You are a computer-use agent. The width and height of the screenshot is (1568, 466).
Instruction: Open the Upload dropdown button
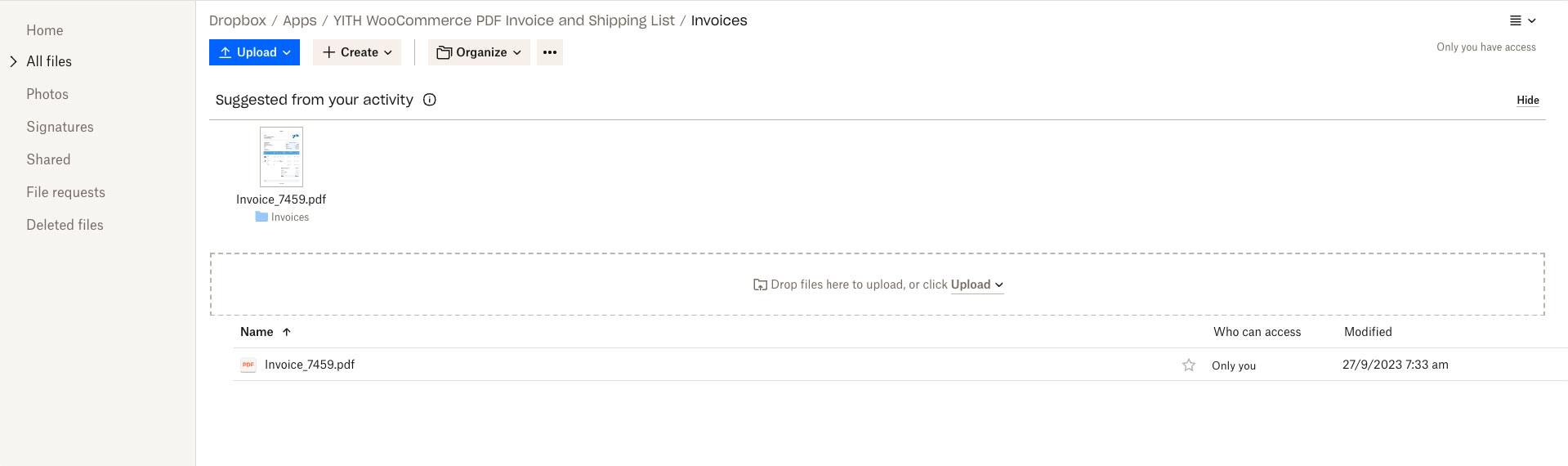[x=255, y=52]
